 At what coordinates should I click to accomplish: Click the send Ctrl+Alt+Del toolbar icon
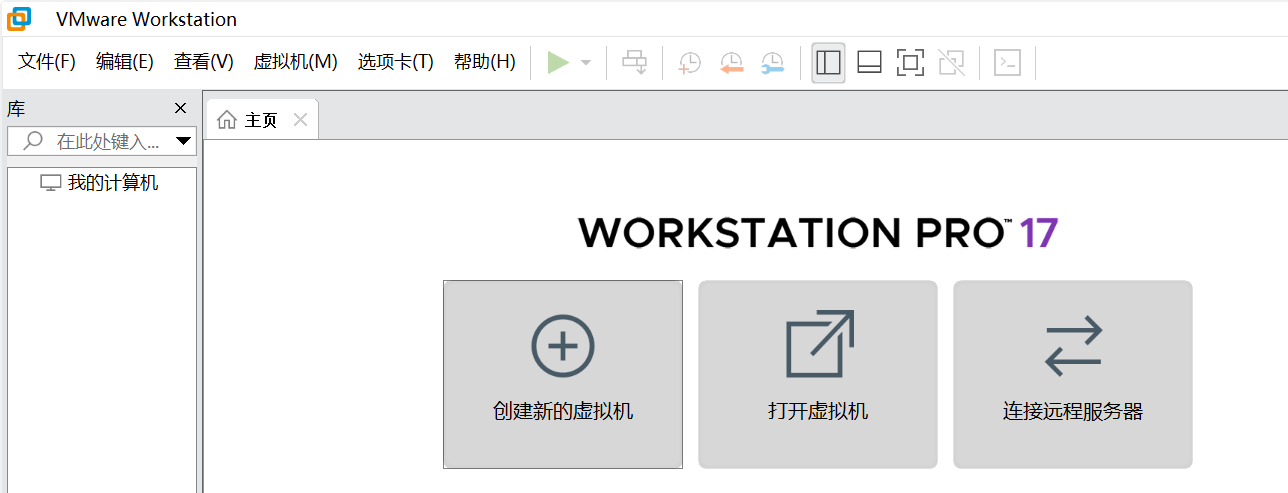pos(635,63)
